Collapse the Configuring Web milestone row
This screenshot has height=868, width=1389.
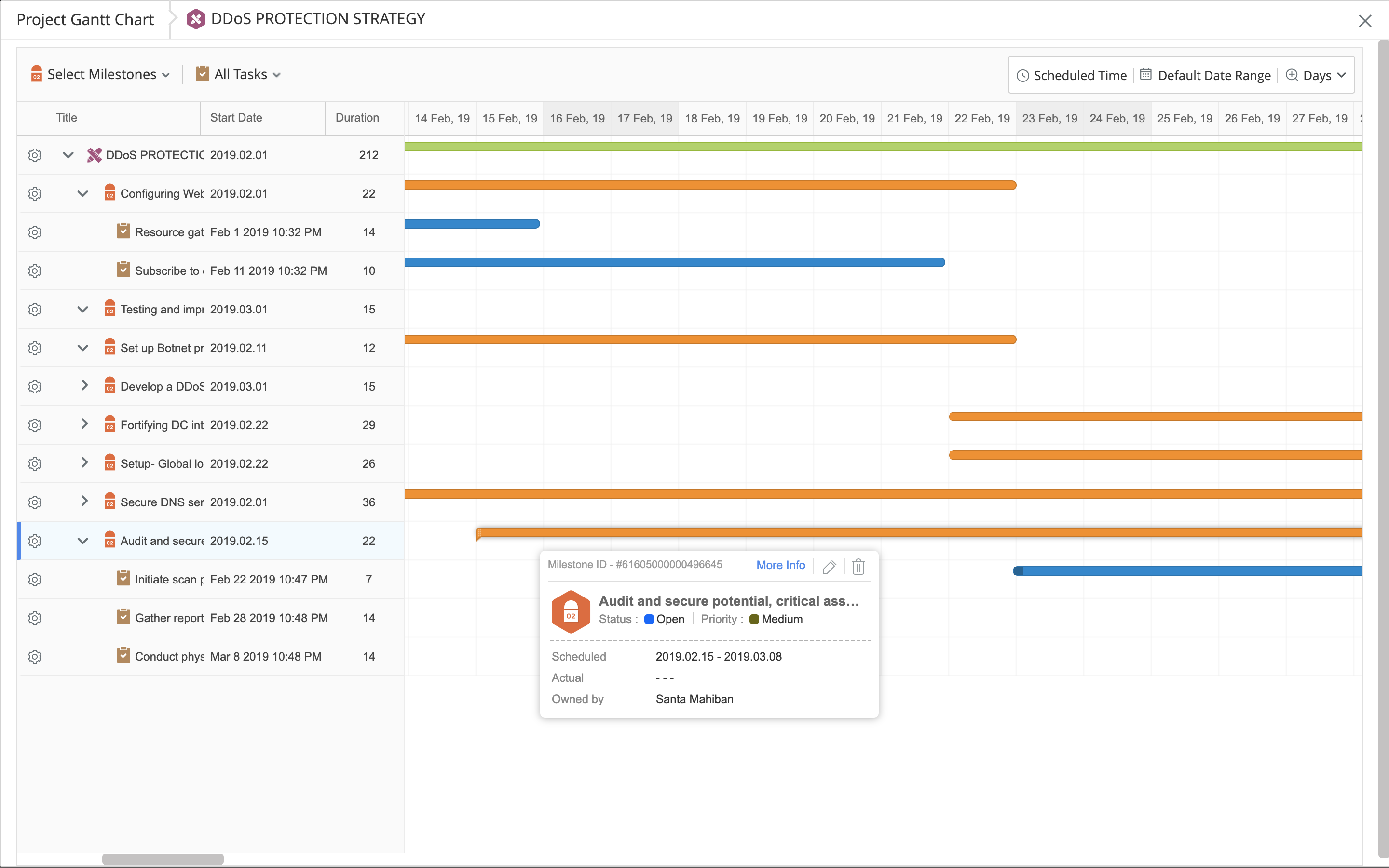click(x=82, y=193)
